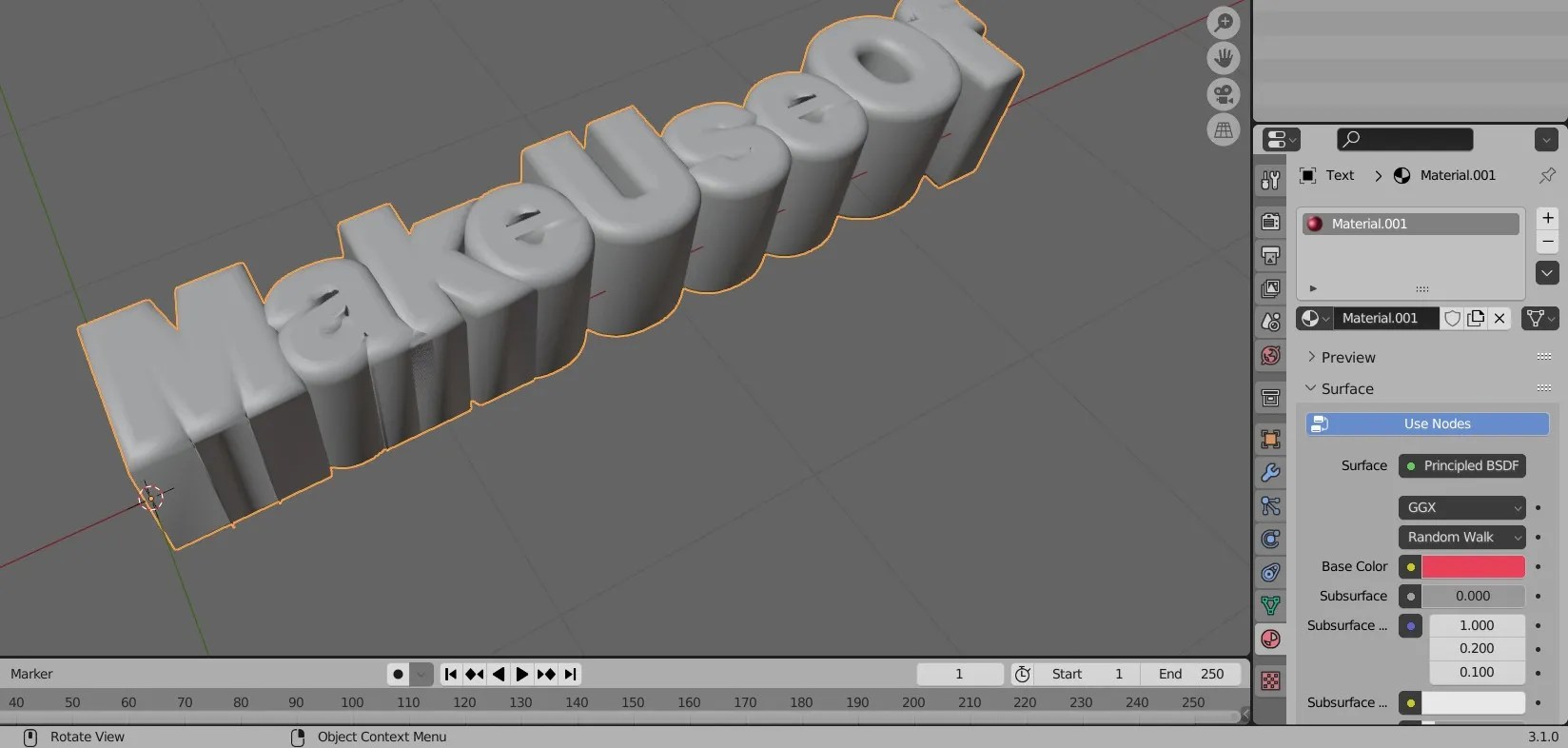Open the Texture properties checker tab

[x=1270, y=680]
